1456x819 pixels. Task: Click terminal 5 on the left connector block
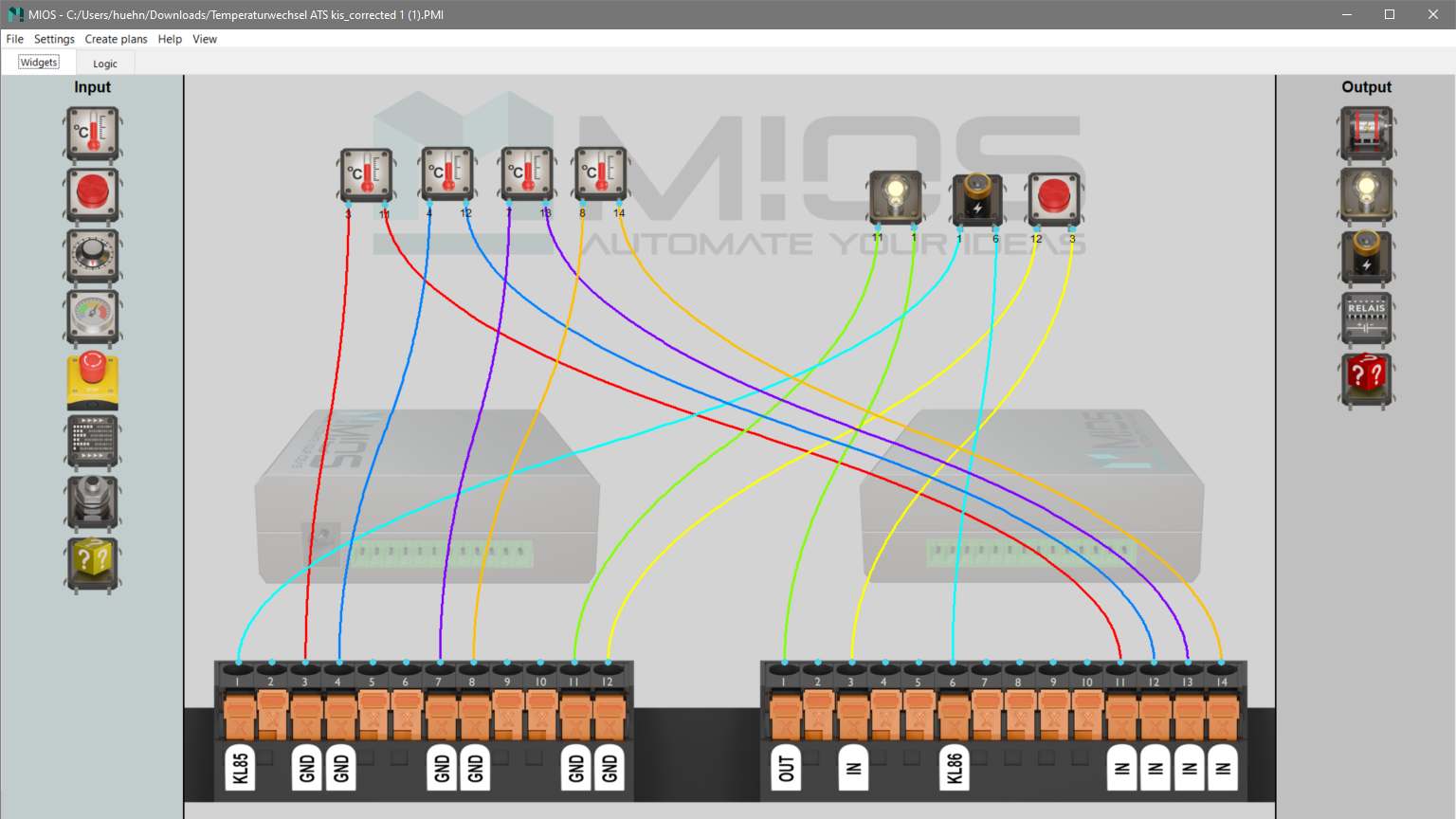coord(372,670)
